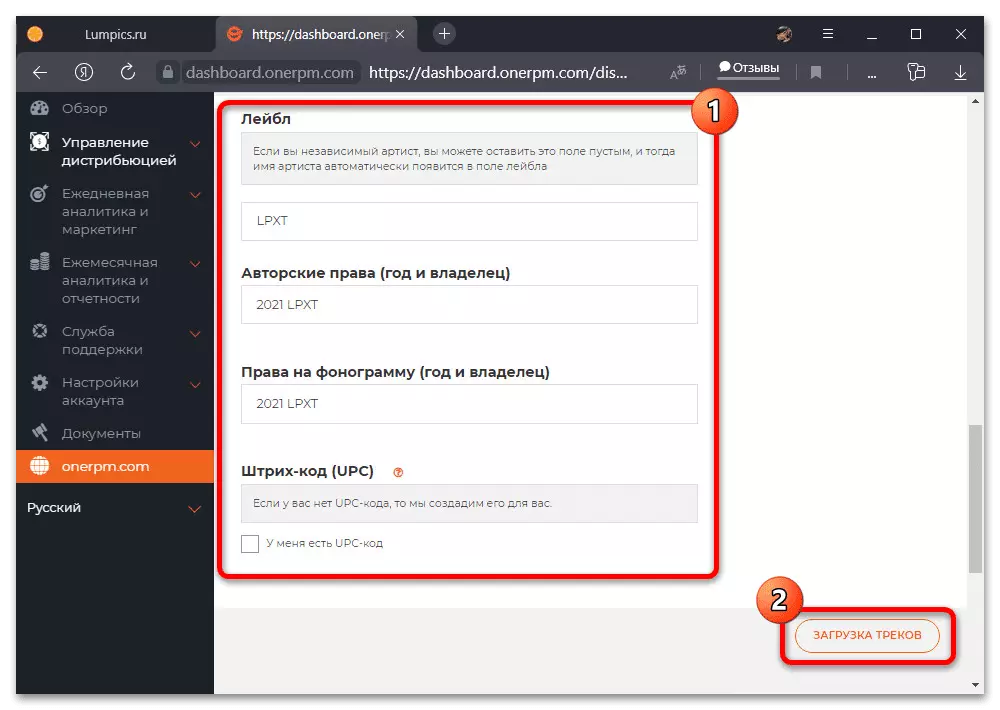Switch to the Lumpics.ru tab
The height and width of the screenshot is (710, 1000).
(115, 34)
